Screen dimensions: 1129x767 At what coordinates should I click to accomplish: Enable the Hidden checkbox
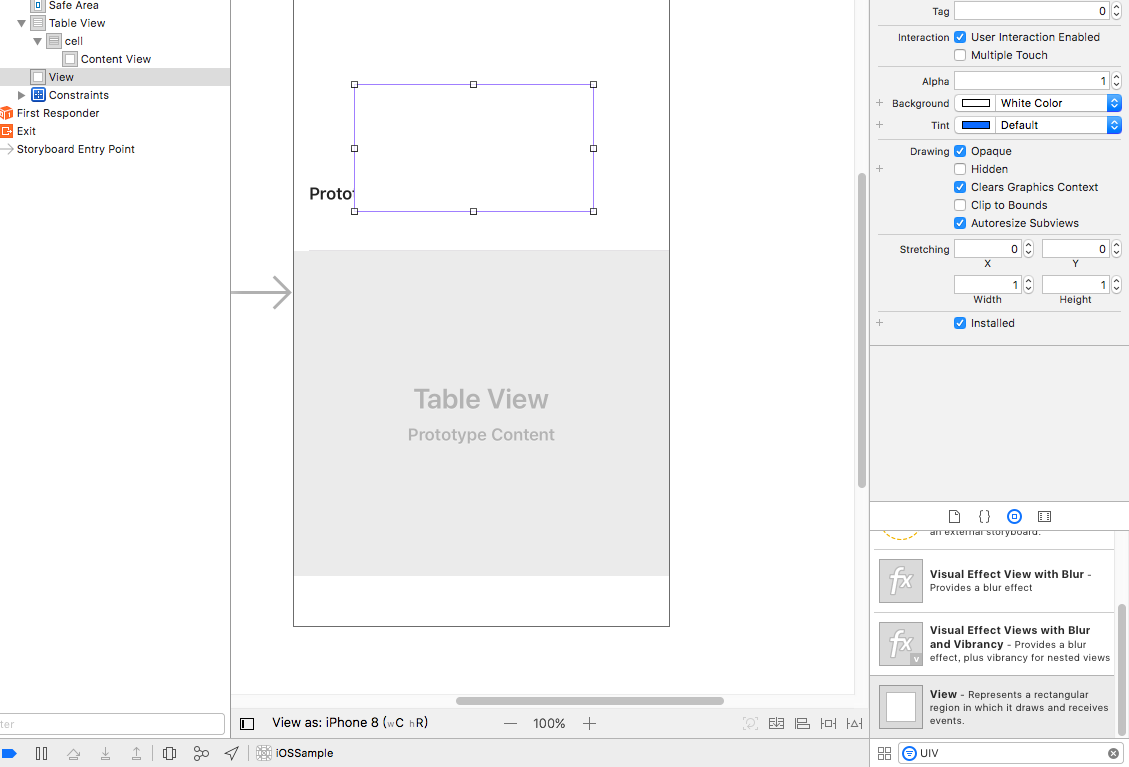(960, 169)
